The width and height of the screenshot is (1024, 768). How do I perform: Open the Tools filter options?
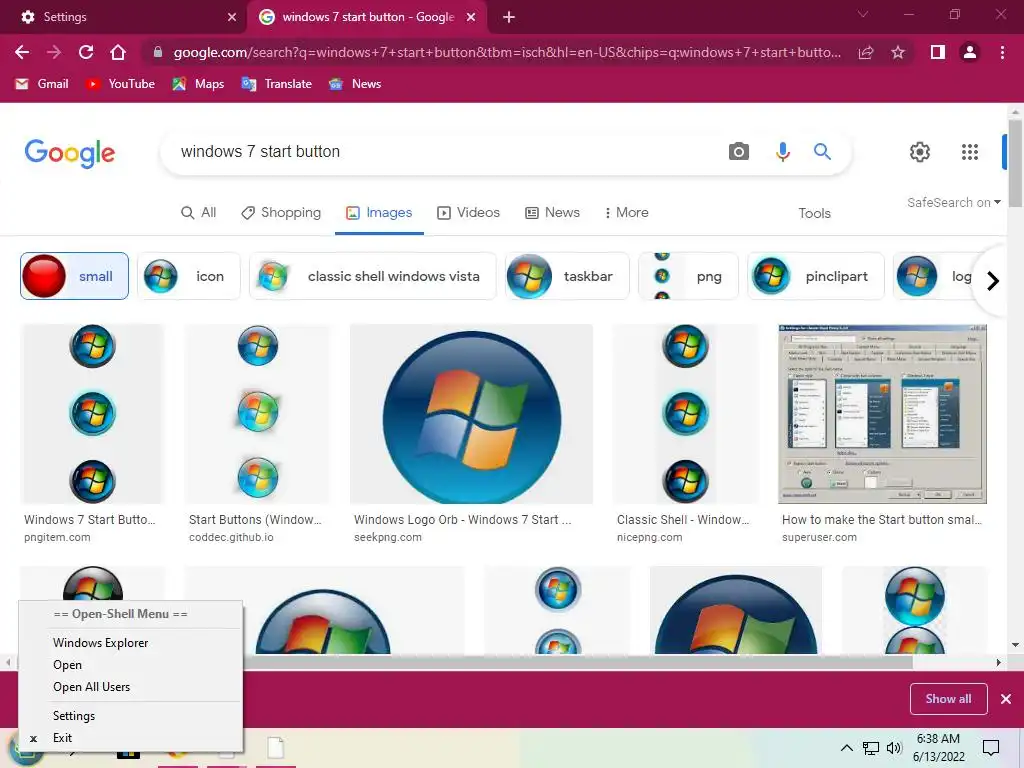[814, 214]
